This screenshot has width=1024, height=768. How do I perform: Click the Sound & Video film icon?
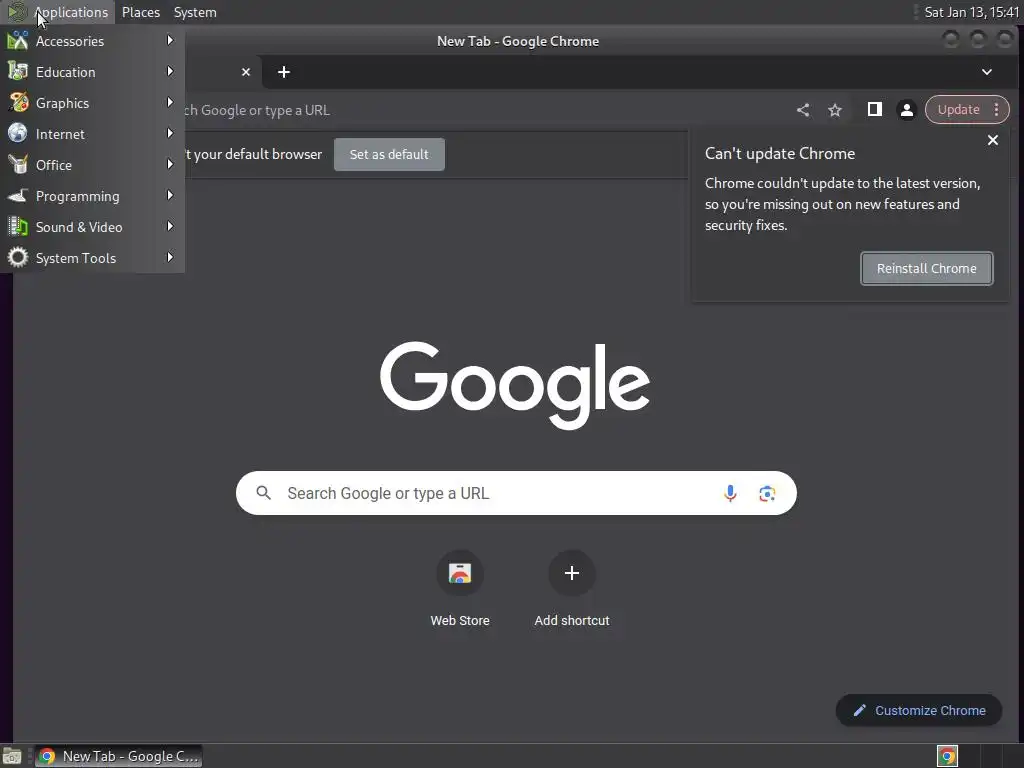tap(18, 227)
